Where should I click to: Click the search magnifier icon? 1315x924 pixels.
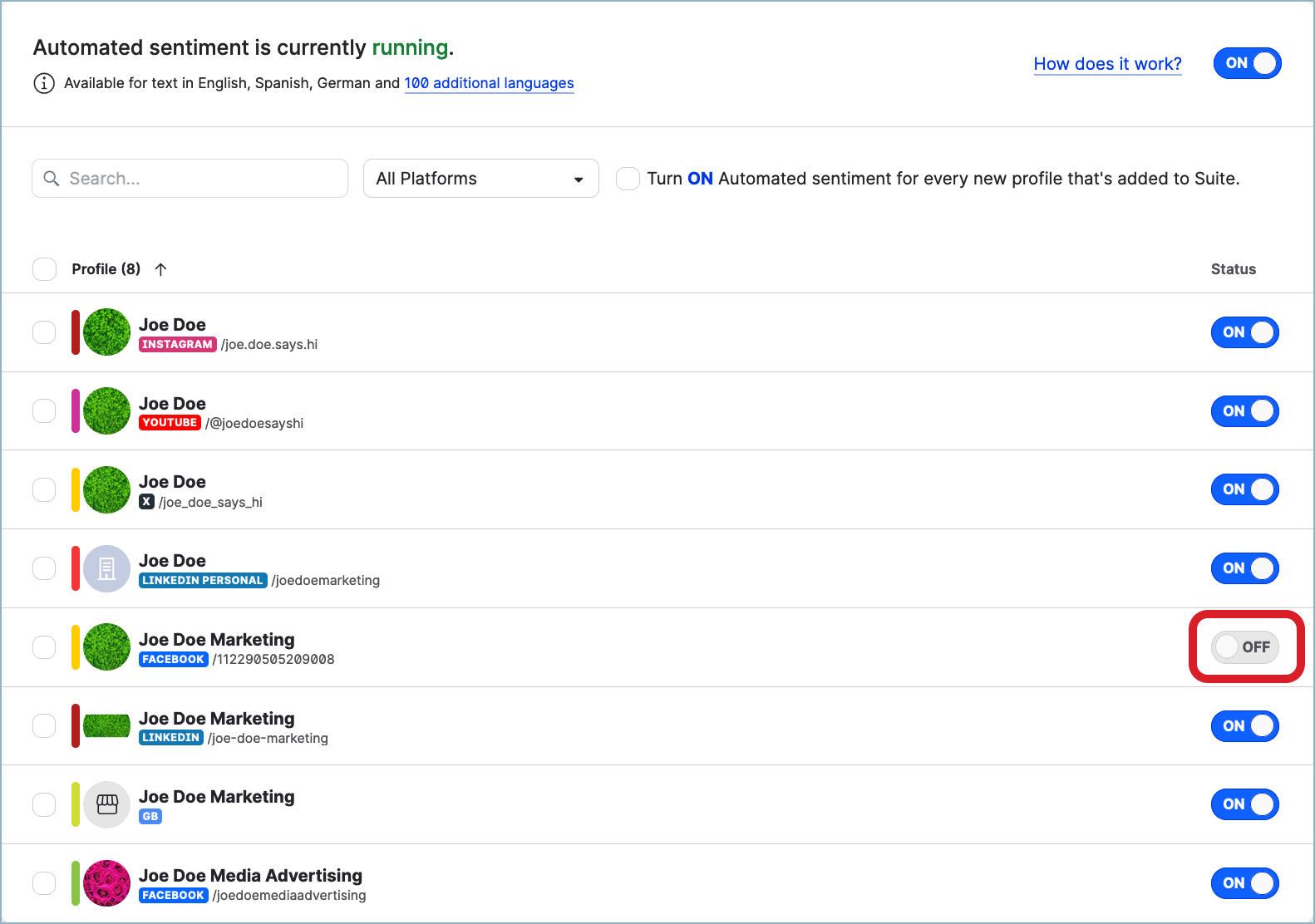point(52,179)
